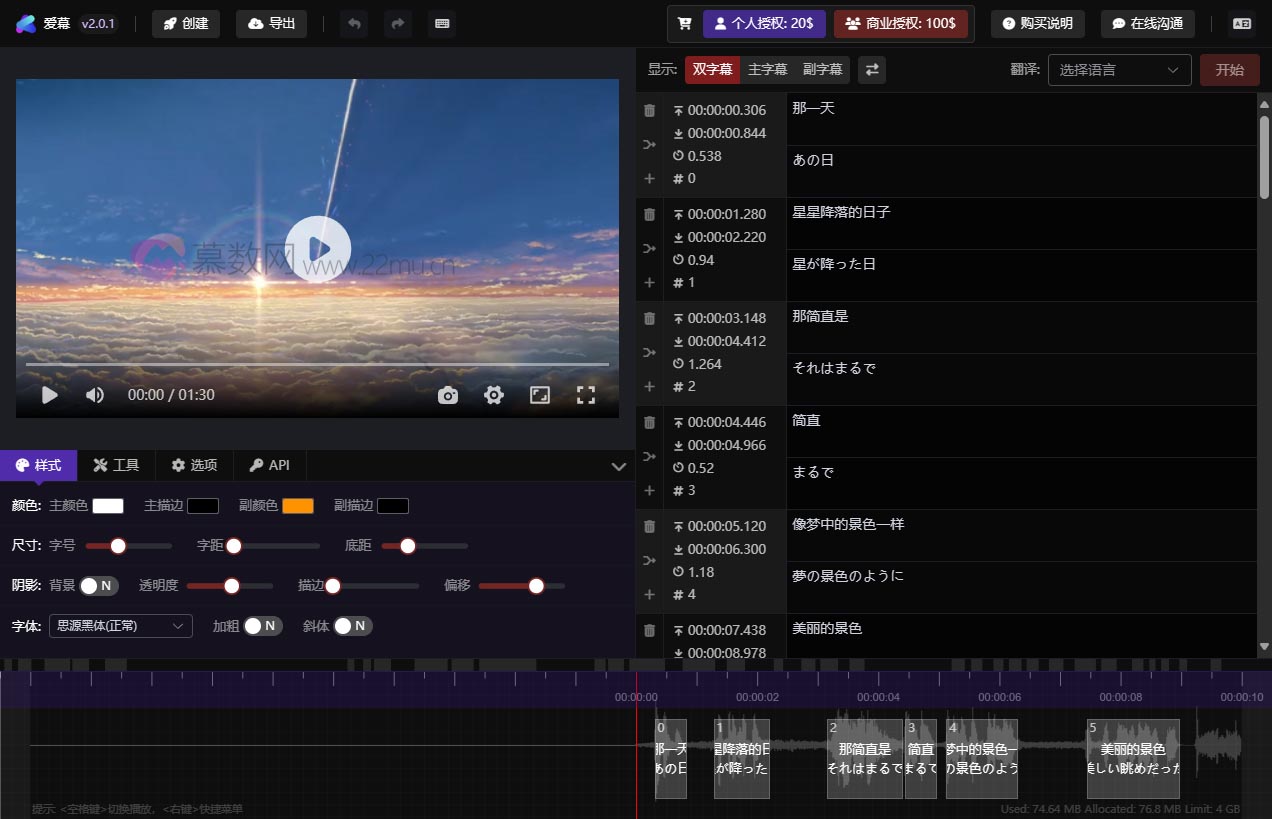Undo the last action in the toolbar

coord(354,23)
